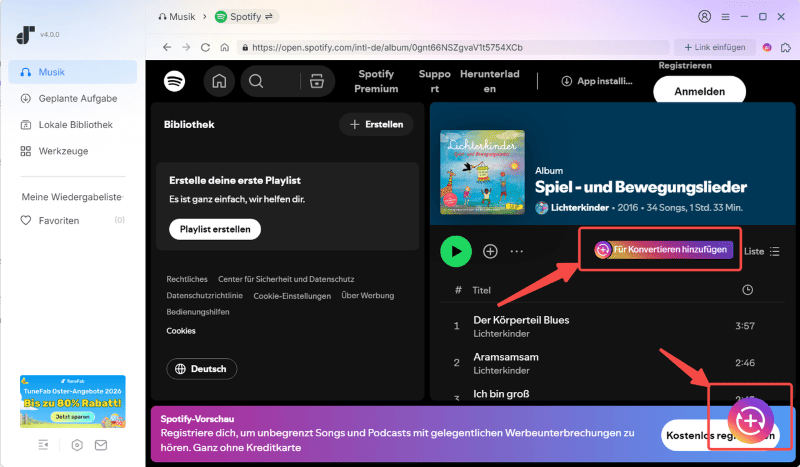800x467 pixels.
Task: Open Rechtliches link
Action: coord(187,279)
